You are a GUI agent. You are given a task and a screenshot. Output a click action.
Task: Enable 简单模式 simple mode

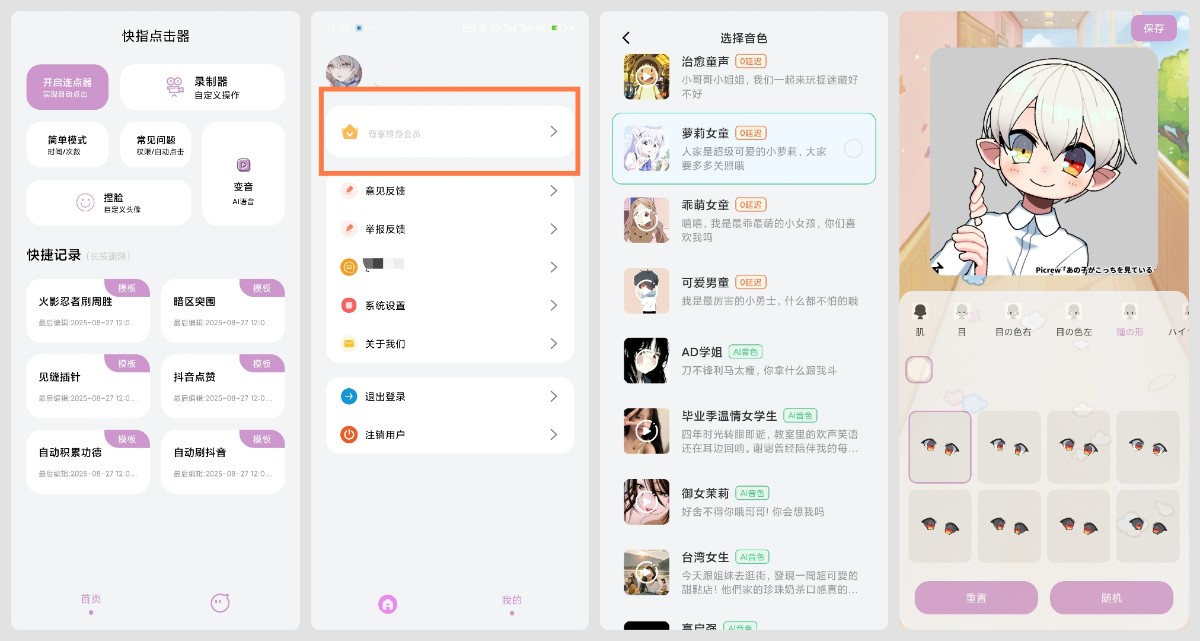[x=68, y=145]
